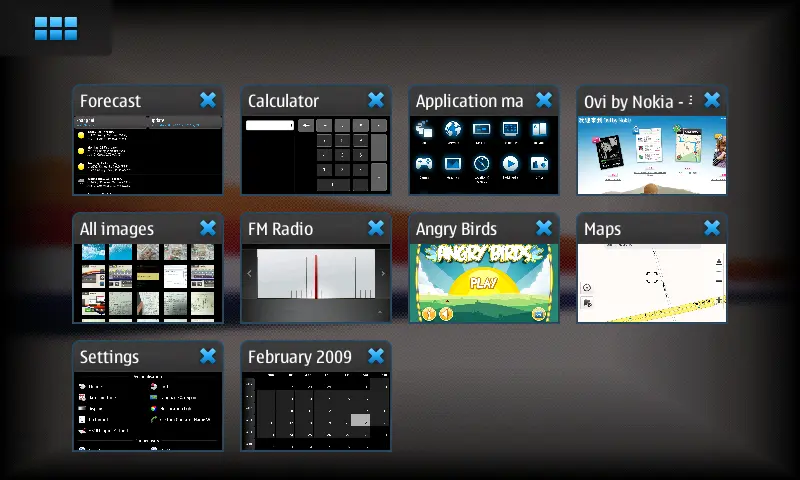Close the All images window
800x480 pixels.
click(x=208, y=228)
